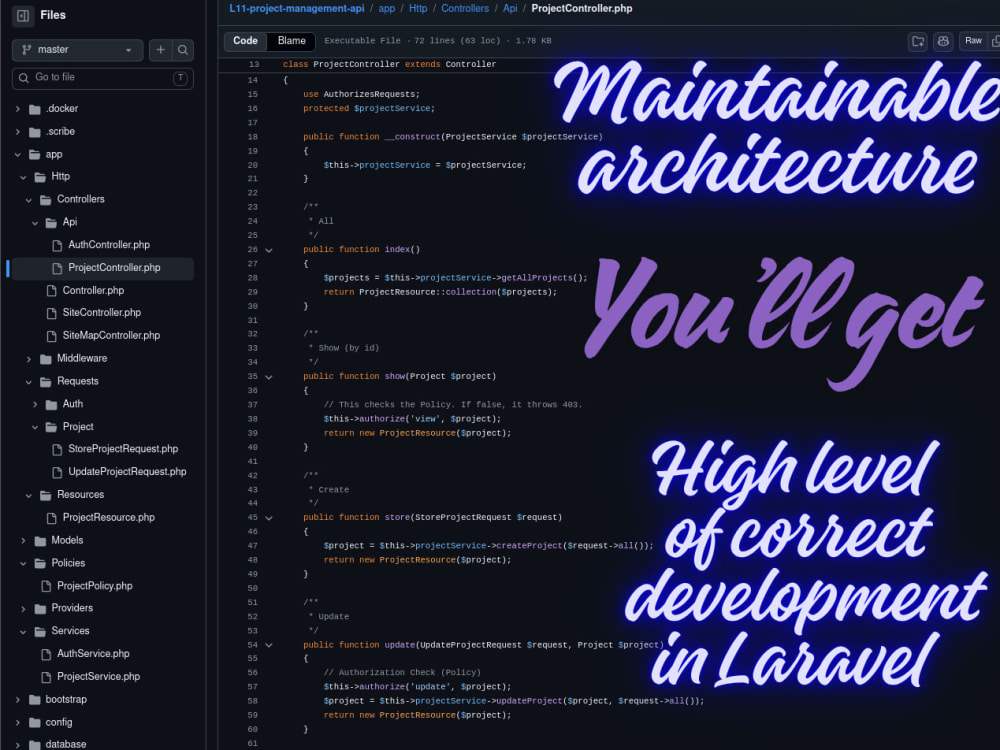Collapse the Project folder chevron

coord(35,427)
